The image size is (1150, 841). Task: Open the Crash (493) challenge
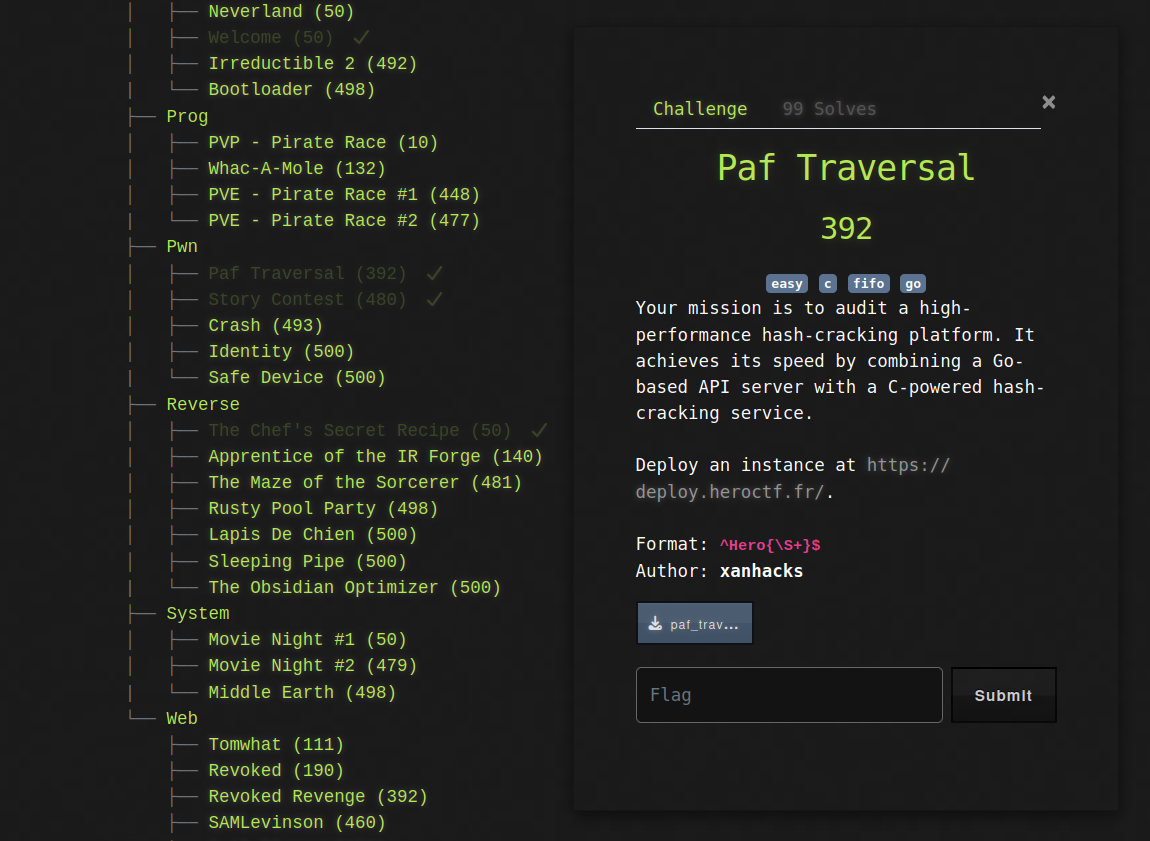pos(265,325)
